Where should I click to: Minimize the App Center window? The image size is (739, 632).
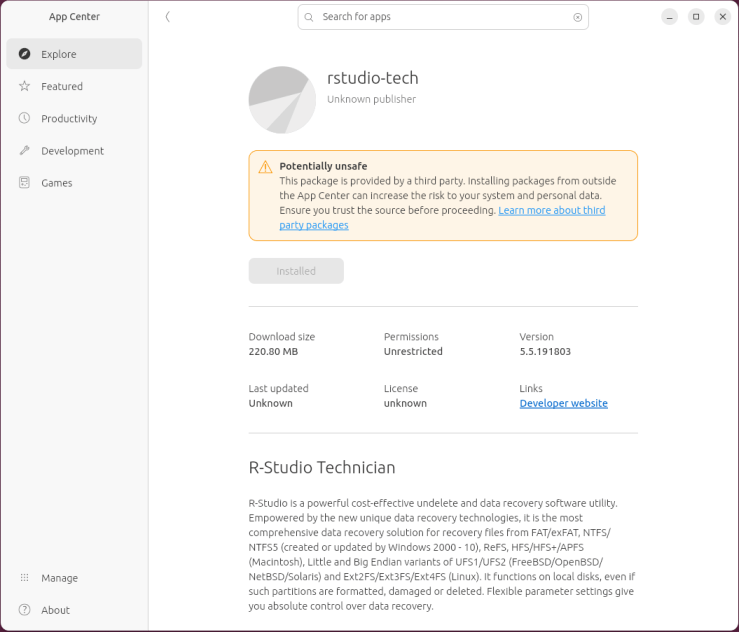669,17
